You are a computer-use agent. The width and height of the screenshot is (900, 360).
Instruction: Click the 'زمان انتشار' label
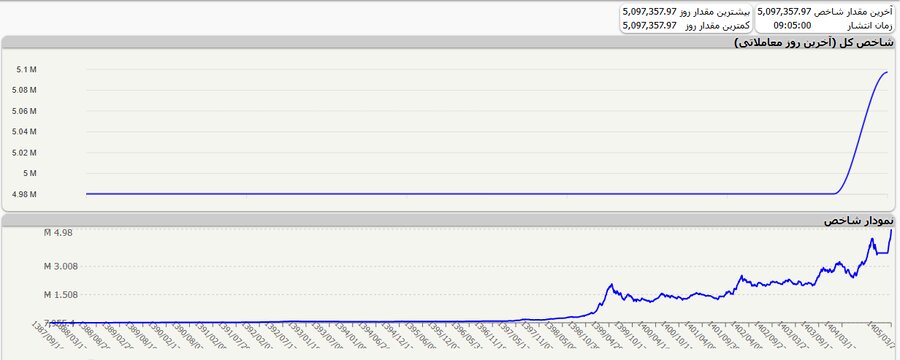(870, 25)
